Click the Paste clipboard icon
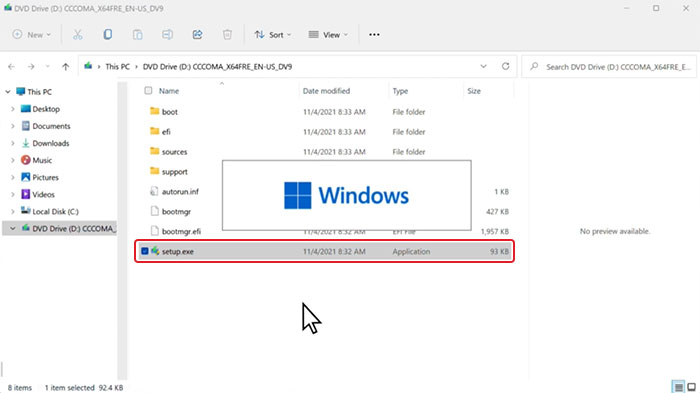This screenshot has height=393, width=700. click(x=138, y=34)
